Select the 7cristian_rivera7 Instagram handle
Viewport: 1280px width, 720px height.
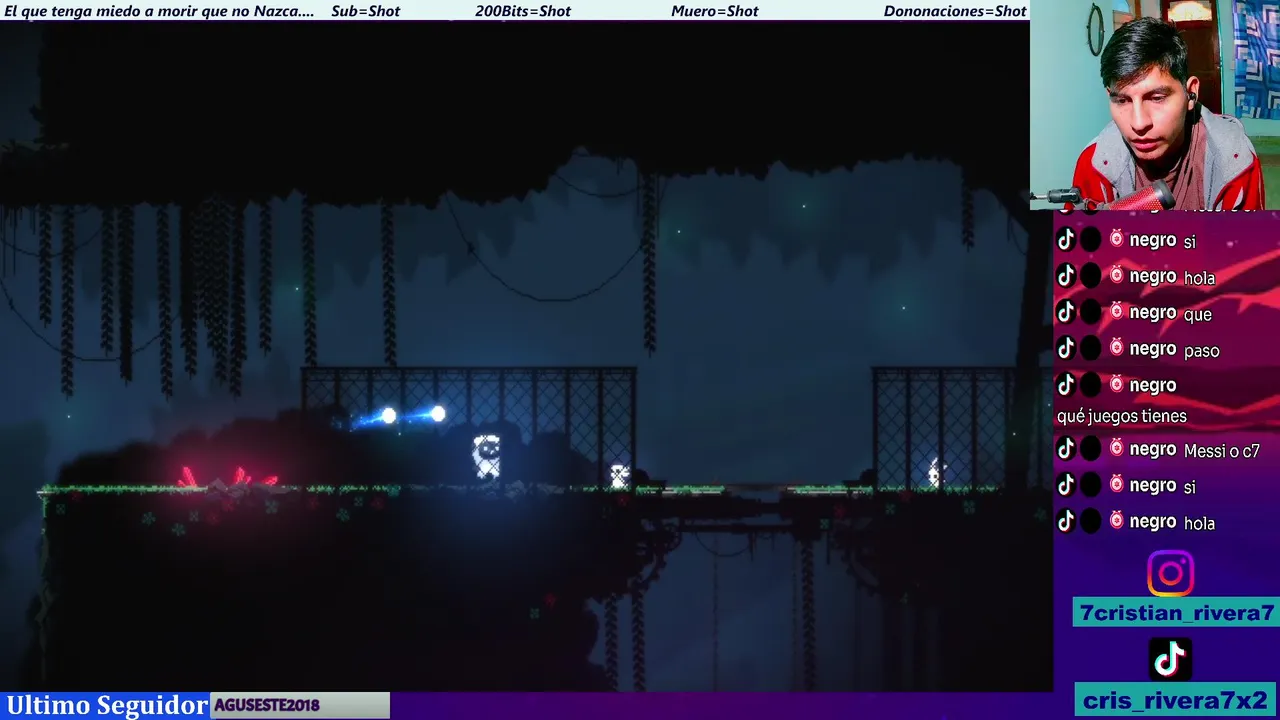[x=1177, y=613]
